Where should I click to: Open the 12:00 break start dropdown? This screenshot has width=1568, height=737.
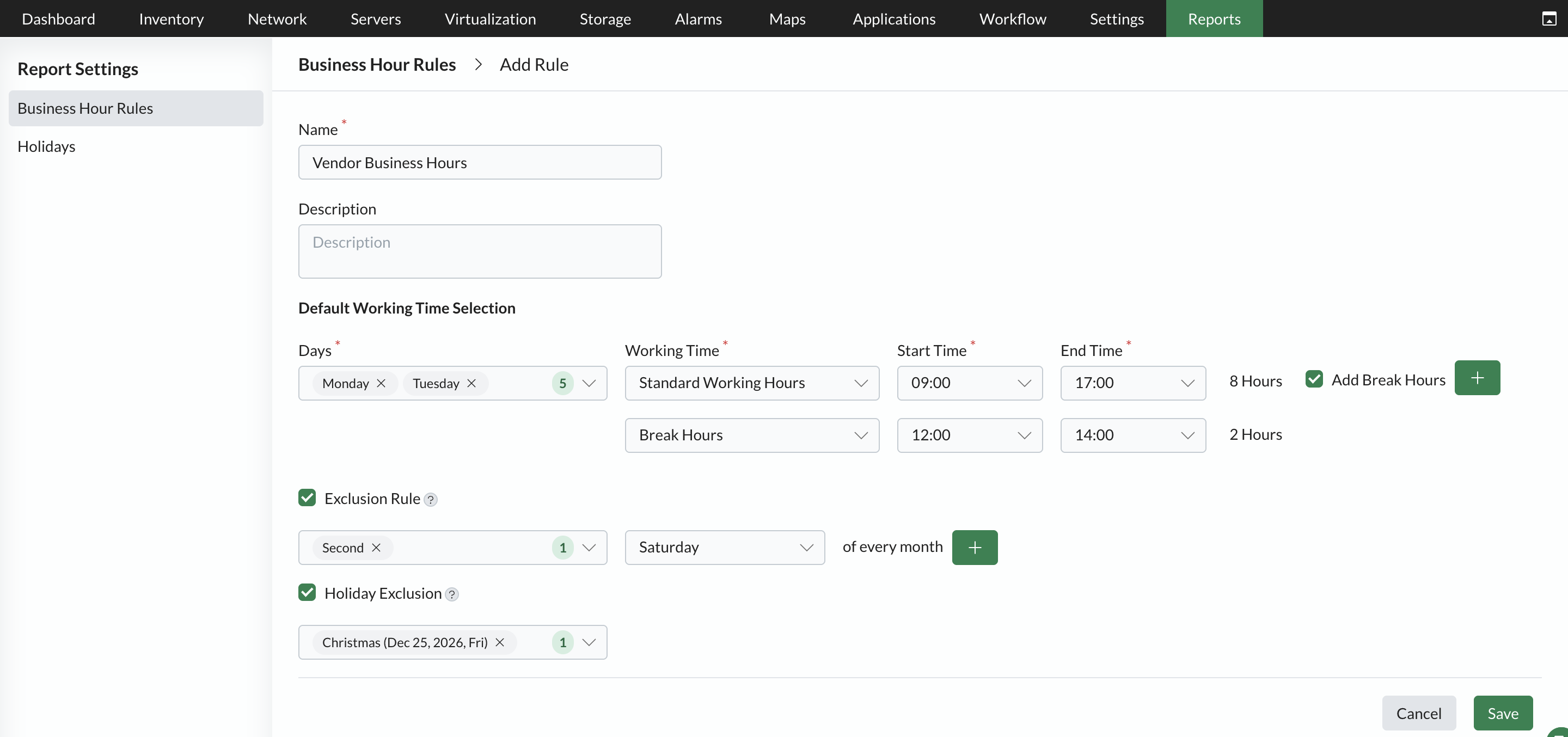pyautogui.click(x=970, y=436)
